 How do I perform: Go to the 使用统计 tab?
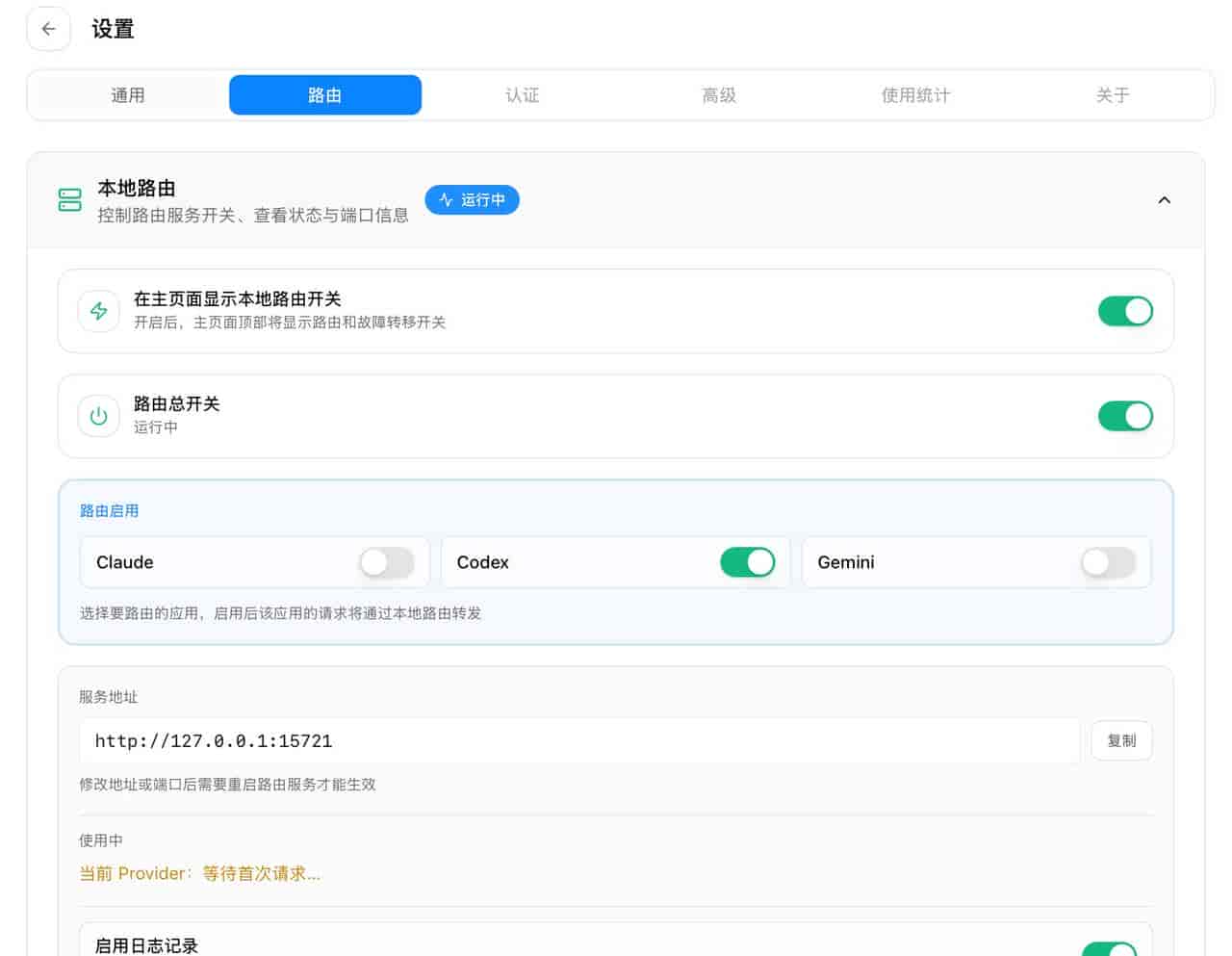(915, 95)
